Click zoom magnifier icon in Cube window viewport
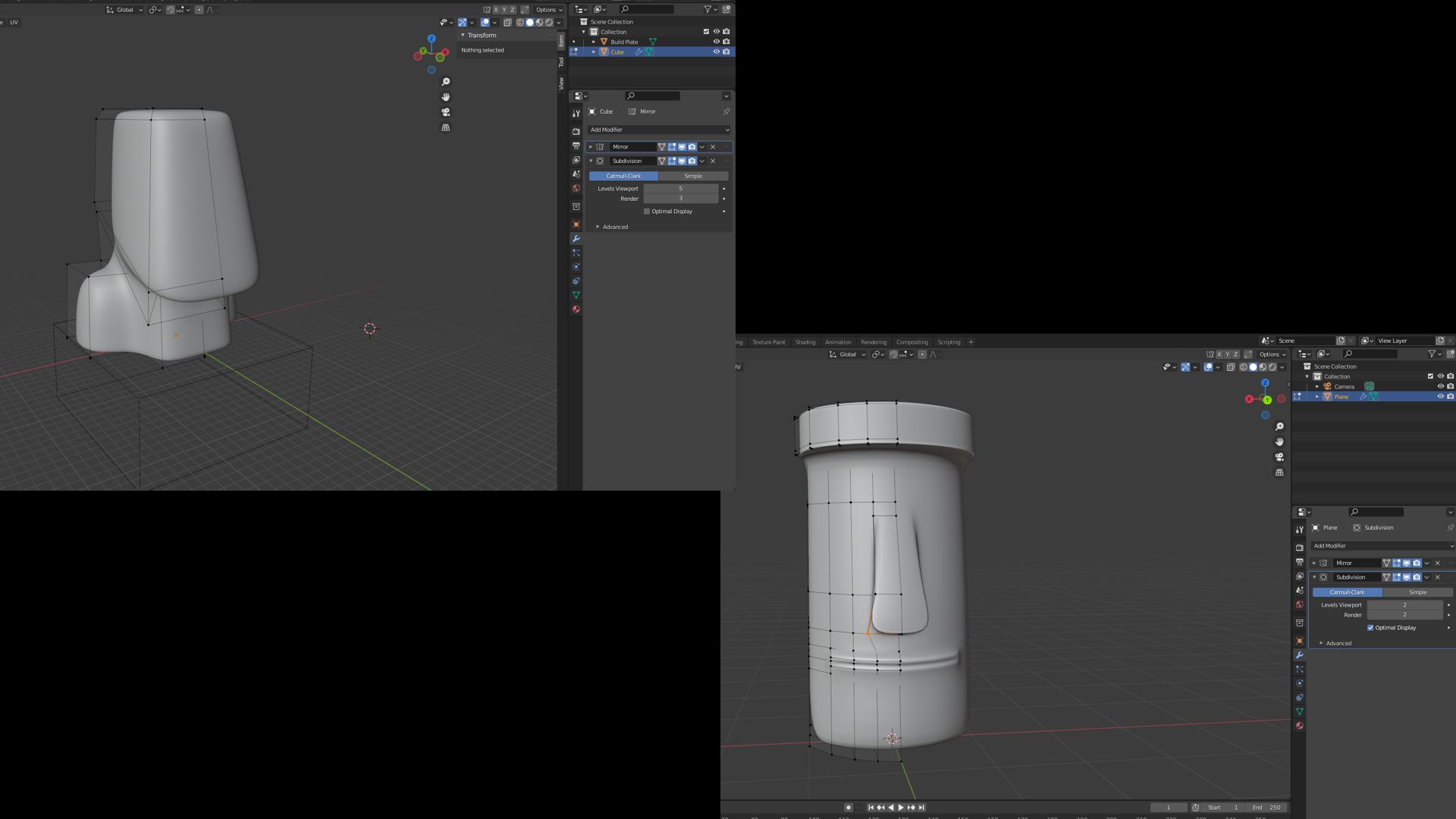The image size is (1456, 819). click(x=446, y=82)
